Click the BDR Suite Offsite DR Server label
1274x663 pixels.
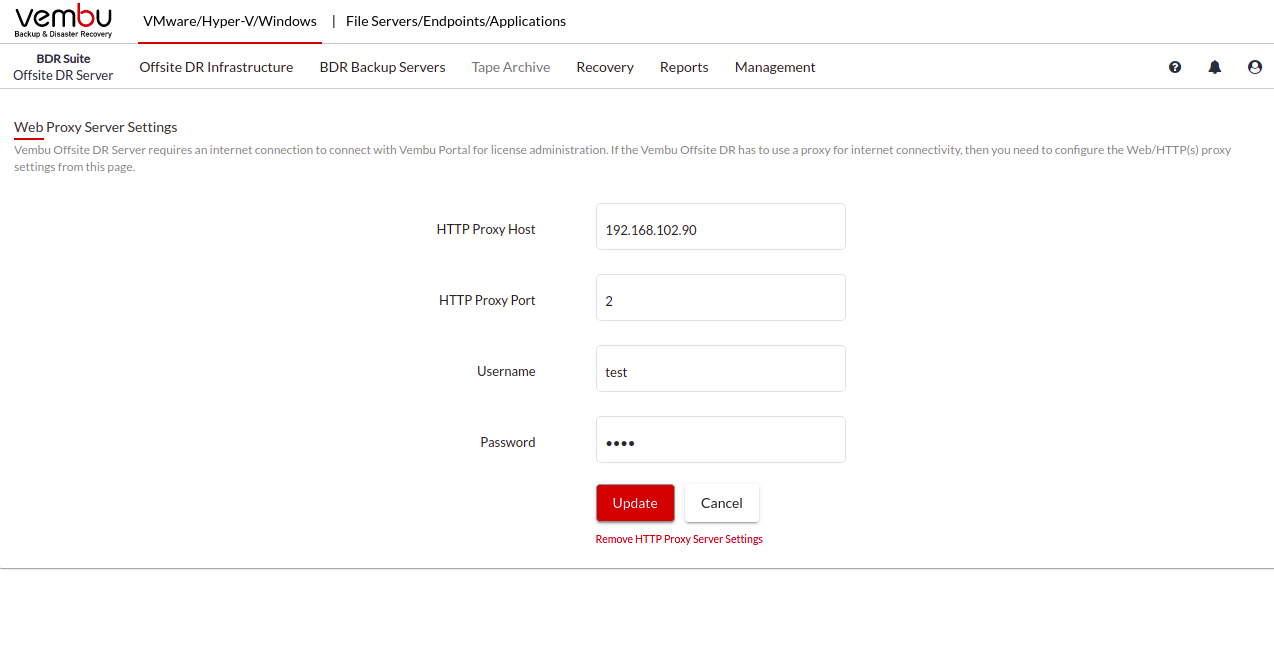[x=63, y=67]
